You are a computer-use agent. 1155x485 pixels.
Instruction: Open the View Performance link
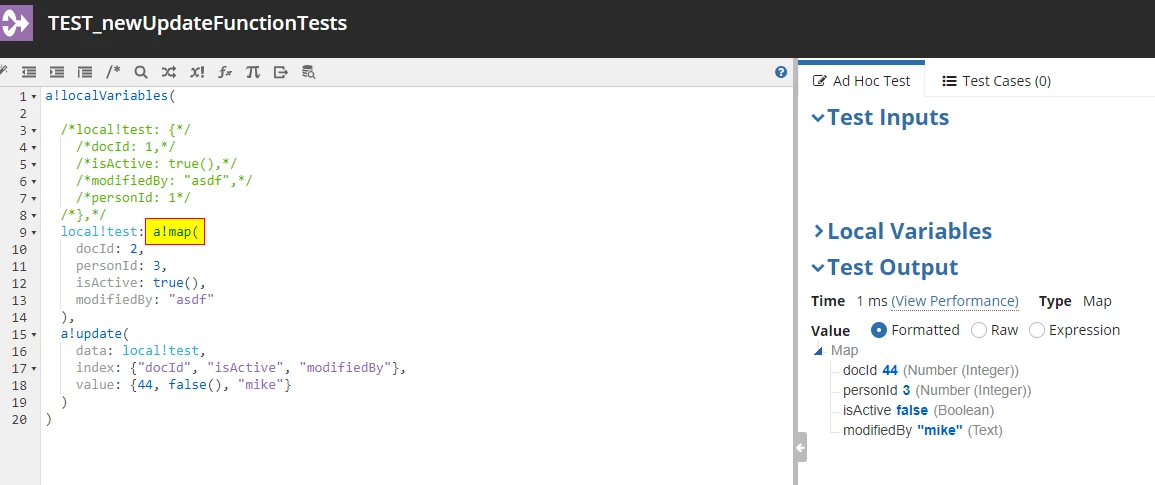click(x=955, y=301)
